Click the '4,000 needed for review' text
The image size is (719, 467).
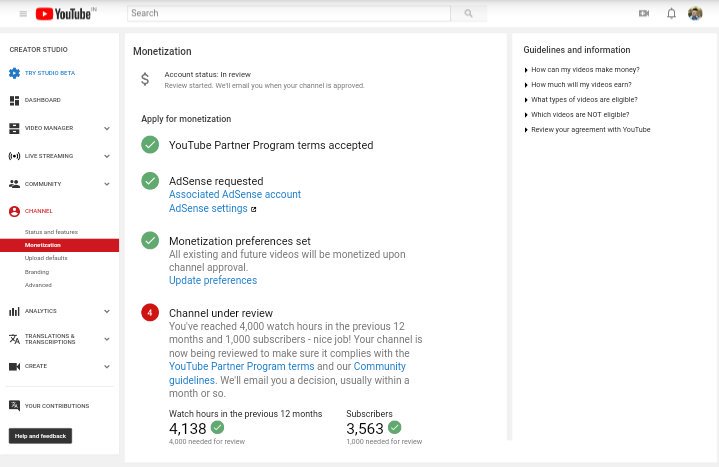[207, 441]
